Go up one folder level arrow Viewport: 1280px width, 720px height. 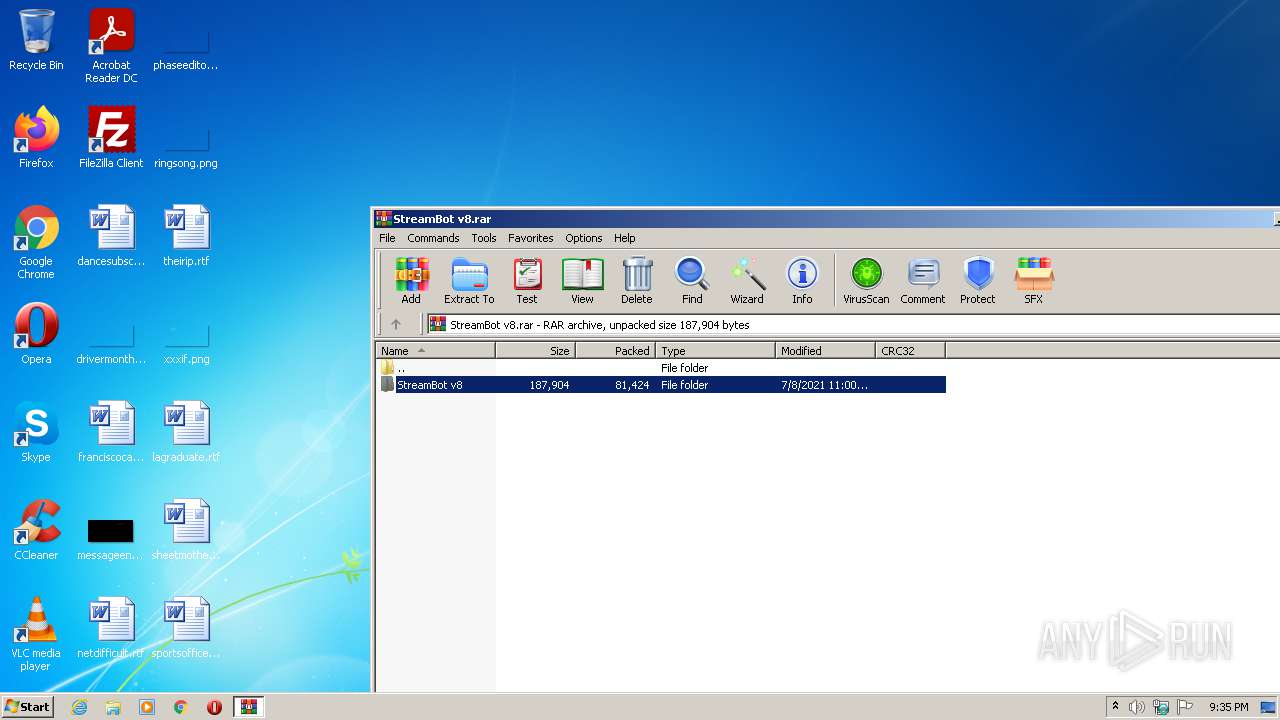(x=396, y=324)
